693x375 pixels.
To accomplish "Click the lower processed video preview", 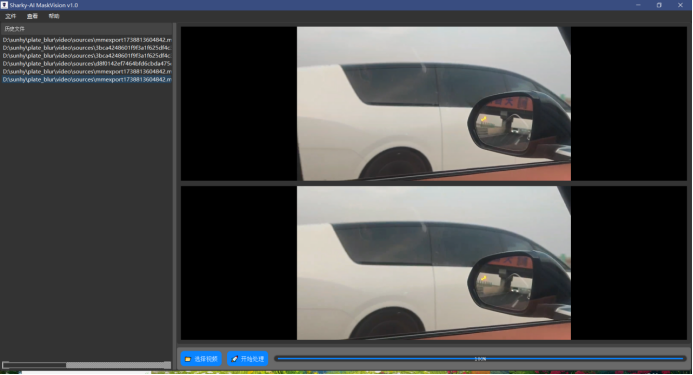I will (x=434, y=263).
